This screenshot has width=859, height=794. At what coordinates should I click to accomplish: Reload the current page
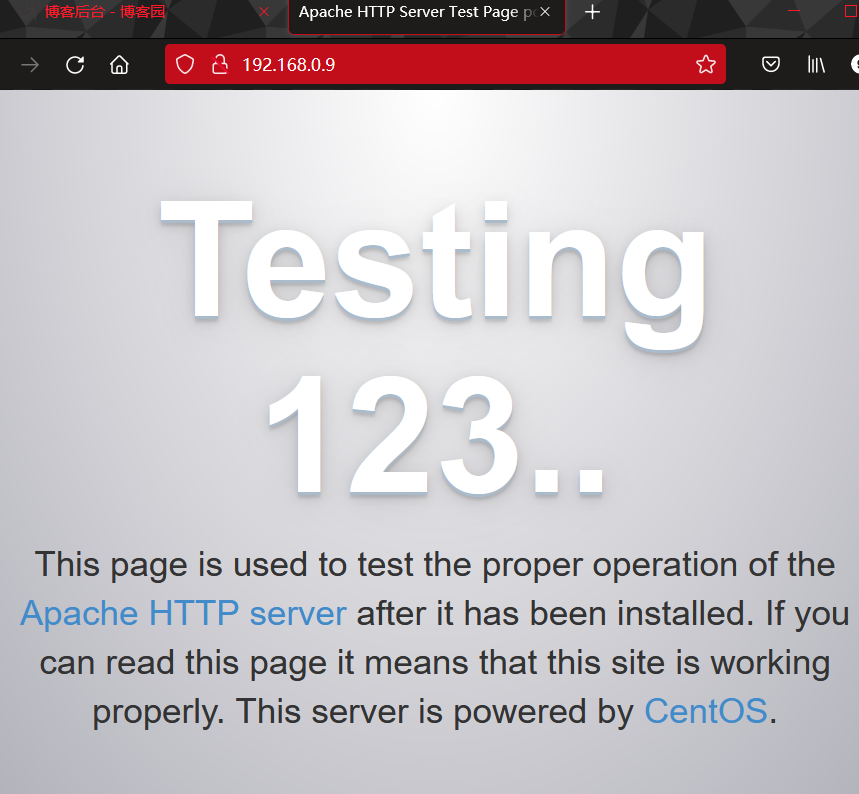[75, 65]
